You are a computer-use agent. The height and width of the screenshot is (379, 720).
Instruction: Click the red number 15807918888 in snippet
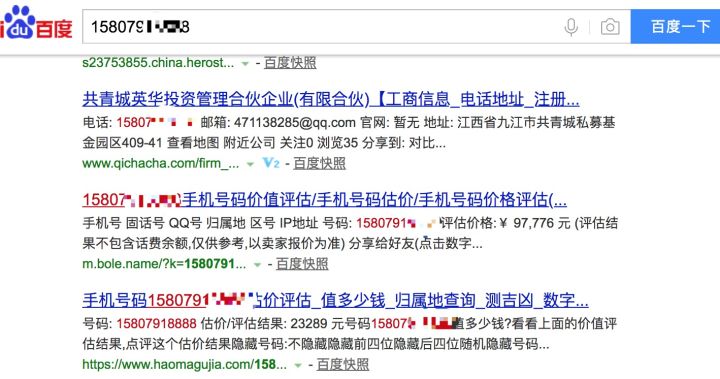[x=157, y=323]
